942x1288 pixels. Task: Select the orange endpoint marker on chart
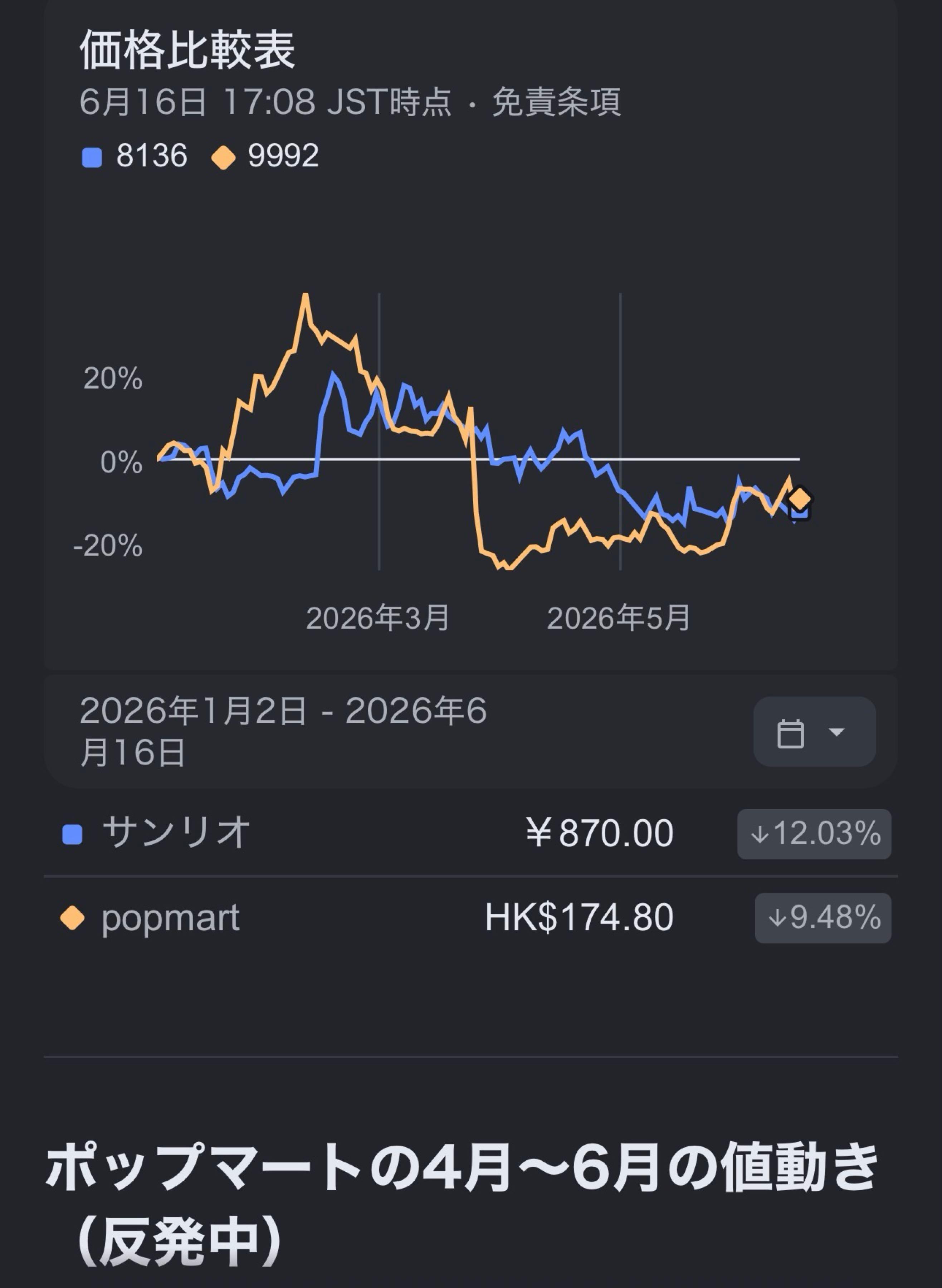click(800, 499)
